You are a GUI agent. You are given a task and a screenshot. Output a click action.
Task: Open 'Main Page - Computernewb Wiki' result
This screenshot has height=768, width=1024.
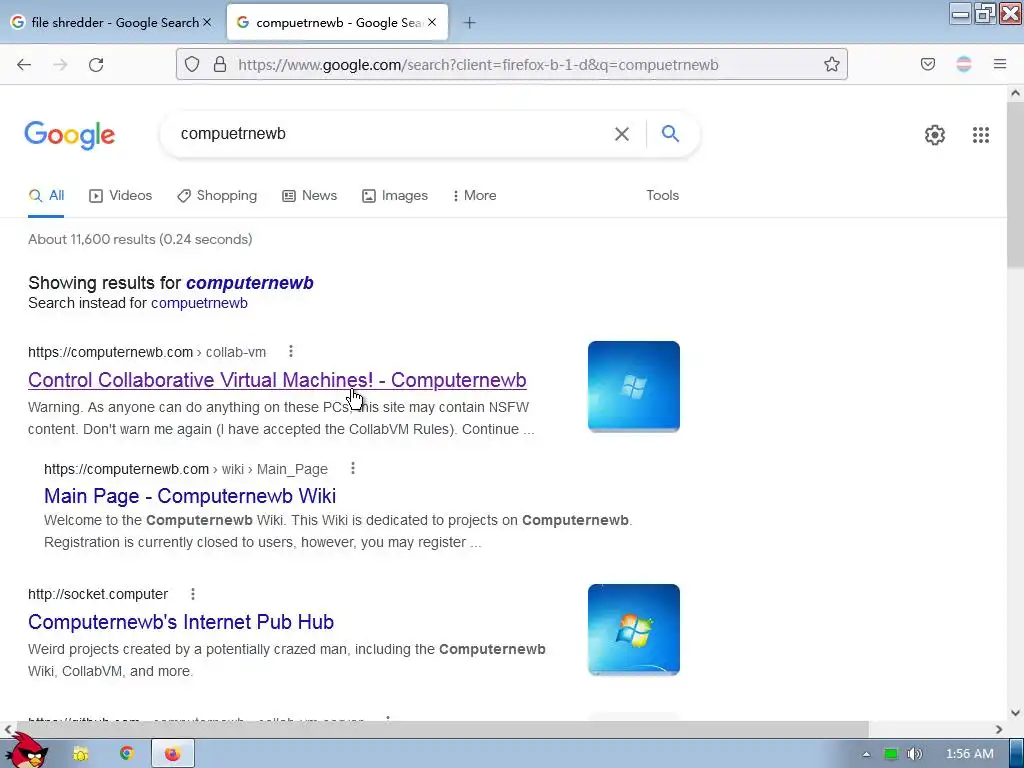click(190, 496)
